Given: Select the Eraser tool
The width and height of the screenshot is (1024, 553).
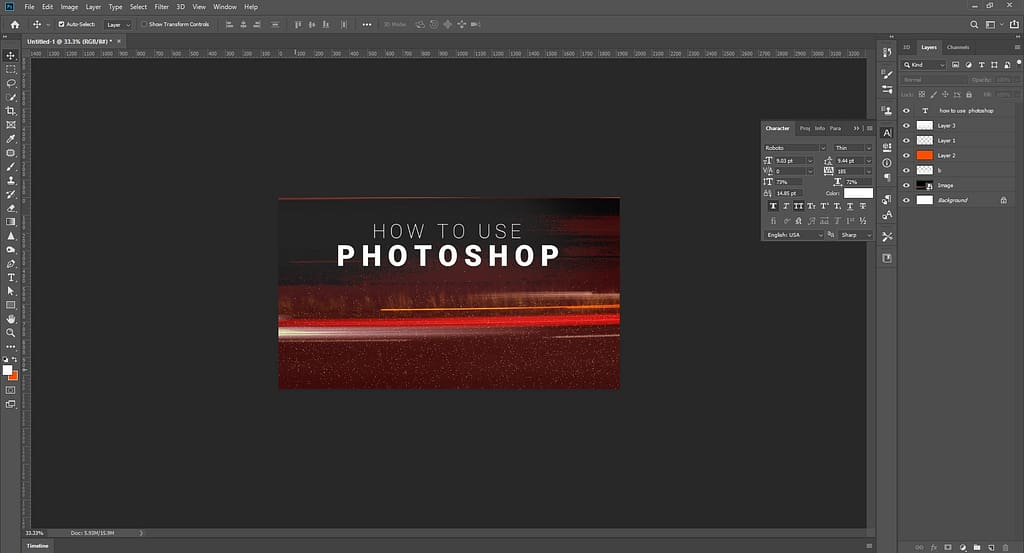Looking at the screenshot, I should (x=10, y=208).
